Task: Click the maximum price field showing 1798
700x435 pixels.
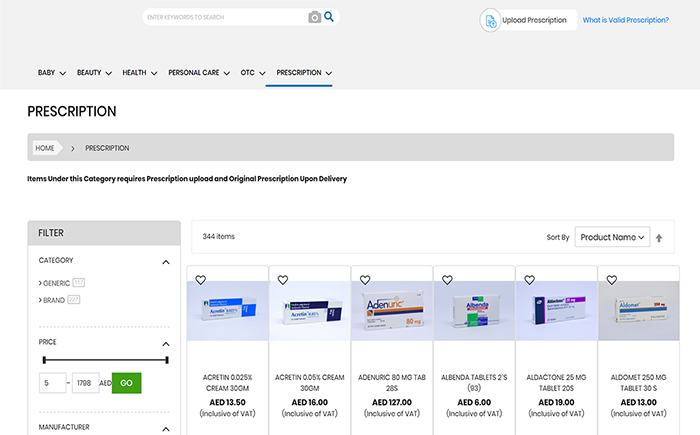Action: 85,383
